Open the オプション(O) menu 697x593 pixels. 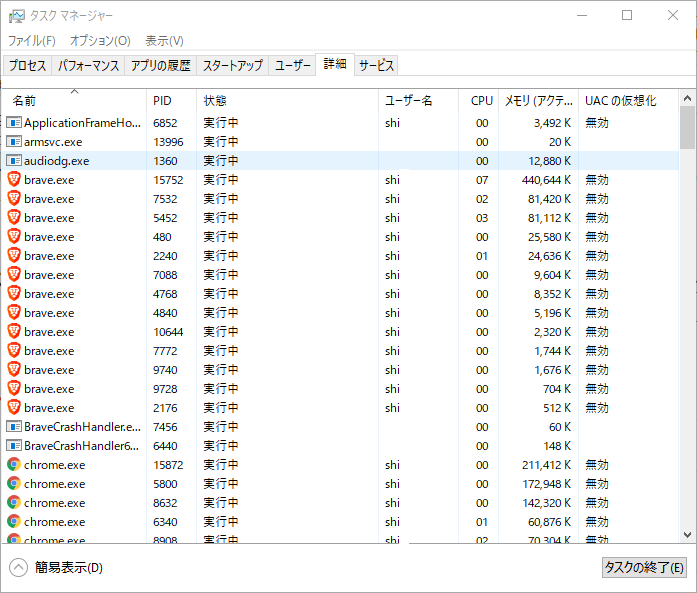click(x=100, y=41)
